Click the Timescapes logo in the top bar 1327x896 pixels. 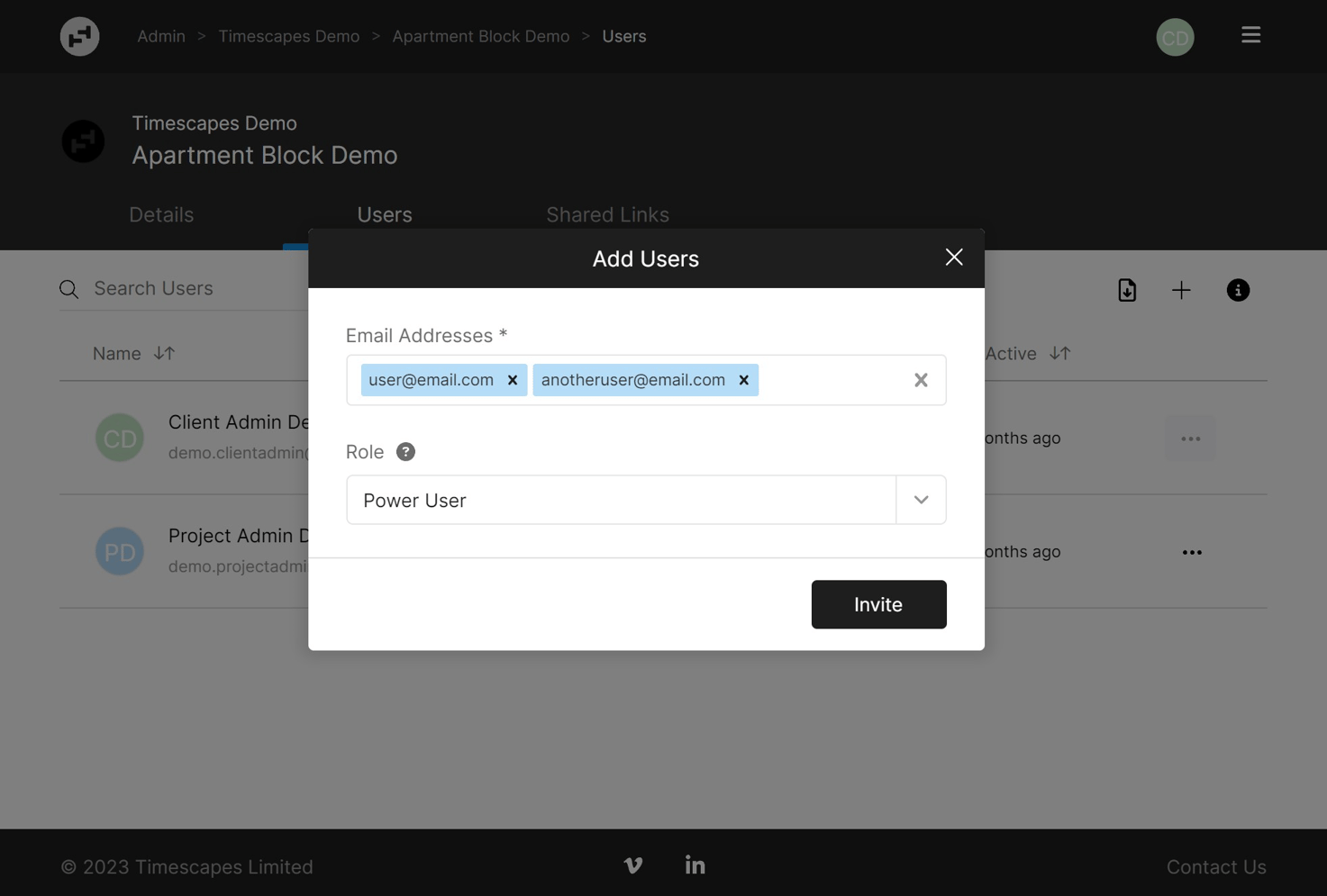click(x=79, y=37)
